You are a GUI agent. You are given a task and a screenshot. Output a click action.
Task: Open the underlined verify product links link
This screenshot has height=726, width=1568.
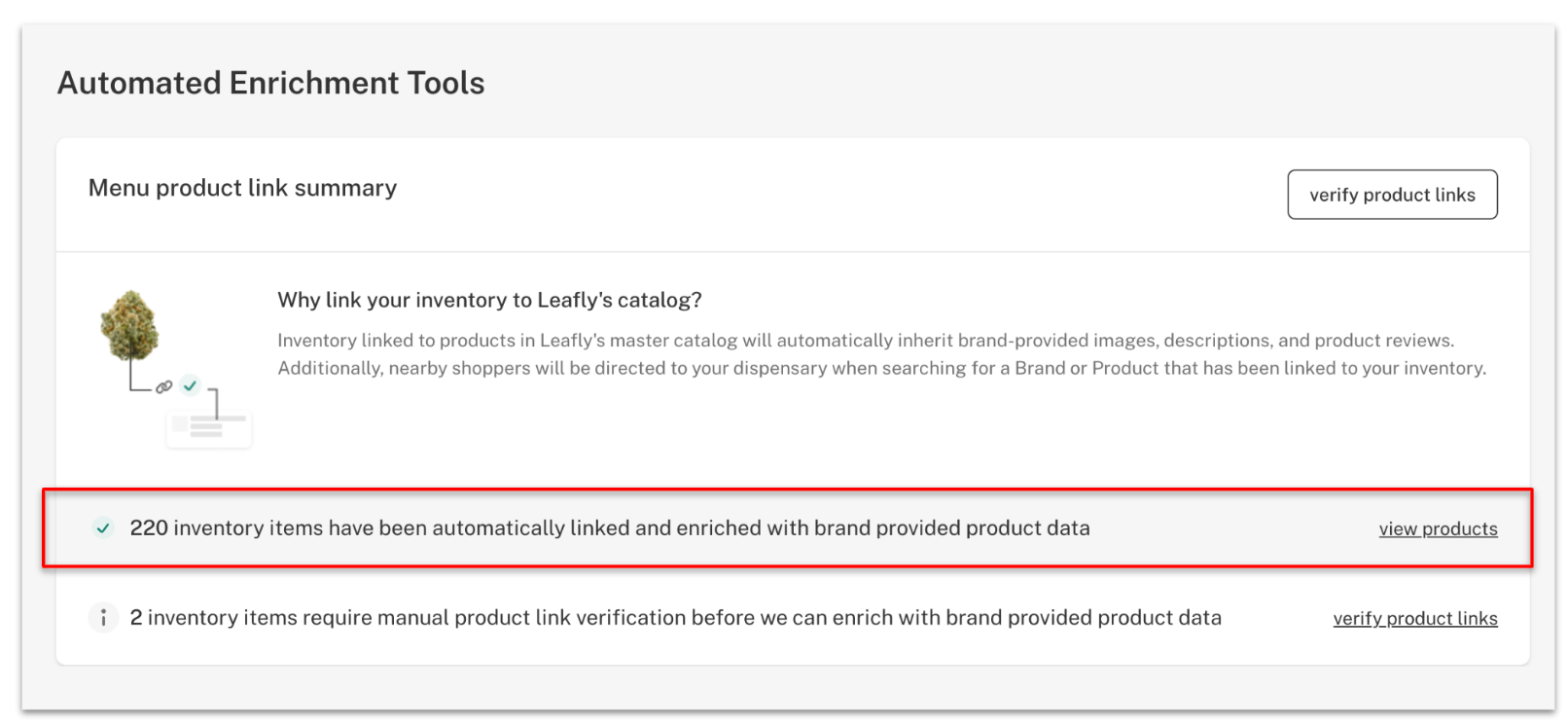[1415, 618]
